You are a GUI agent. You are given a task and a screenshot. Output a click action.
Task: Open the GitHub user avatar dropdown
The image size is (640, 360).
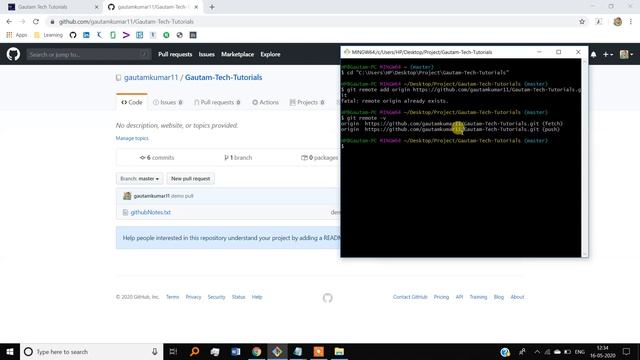point(626,54)
